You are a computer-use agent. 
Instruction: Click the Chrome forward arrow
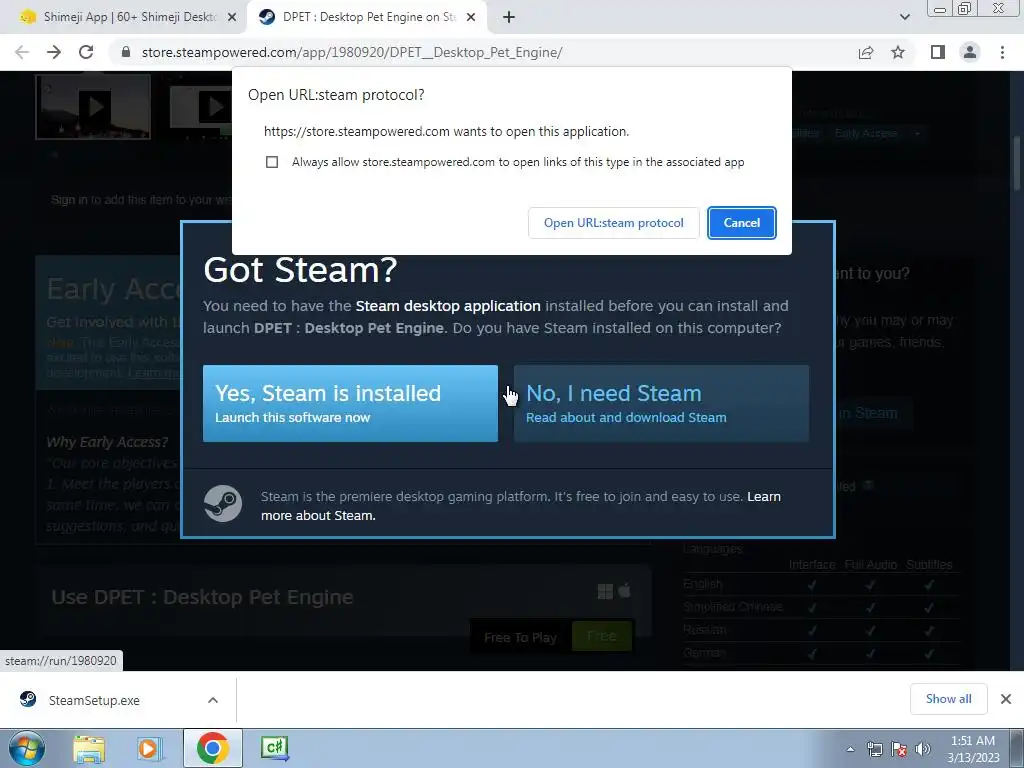54,52
